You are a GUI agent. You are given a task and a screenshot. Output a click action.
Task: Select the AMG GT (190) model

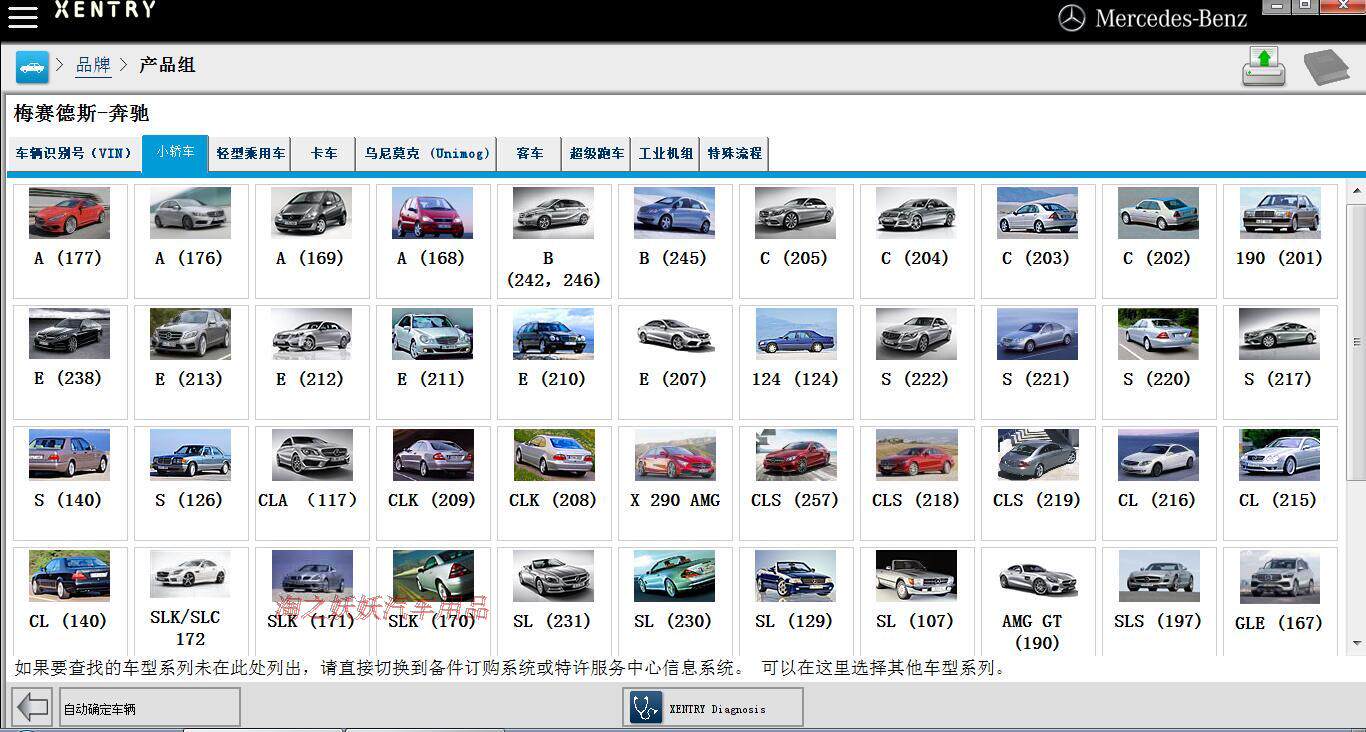[1038, 601]
